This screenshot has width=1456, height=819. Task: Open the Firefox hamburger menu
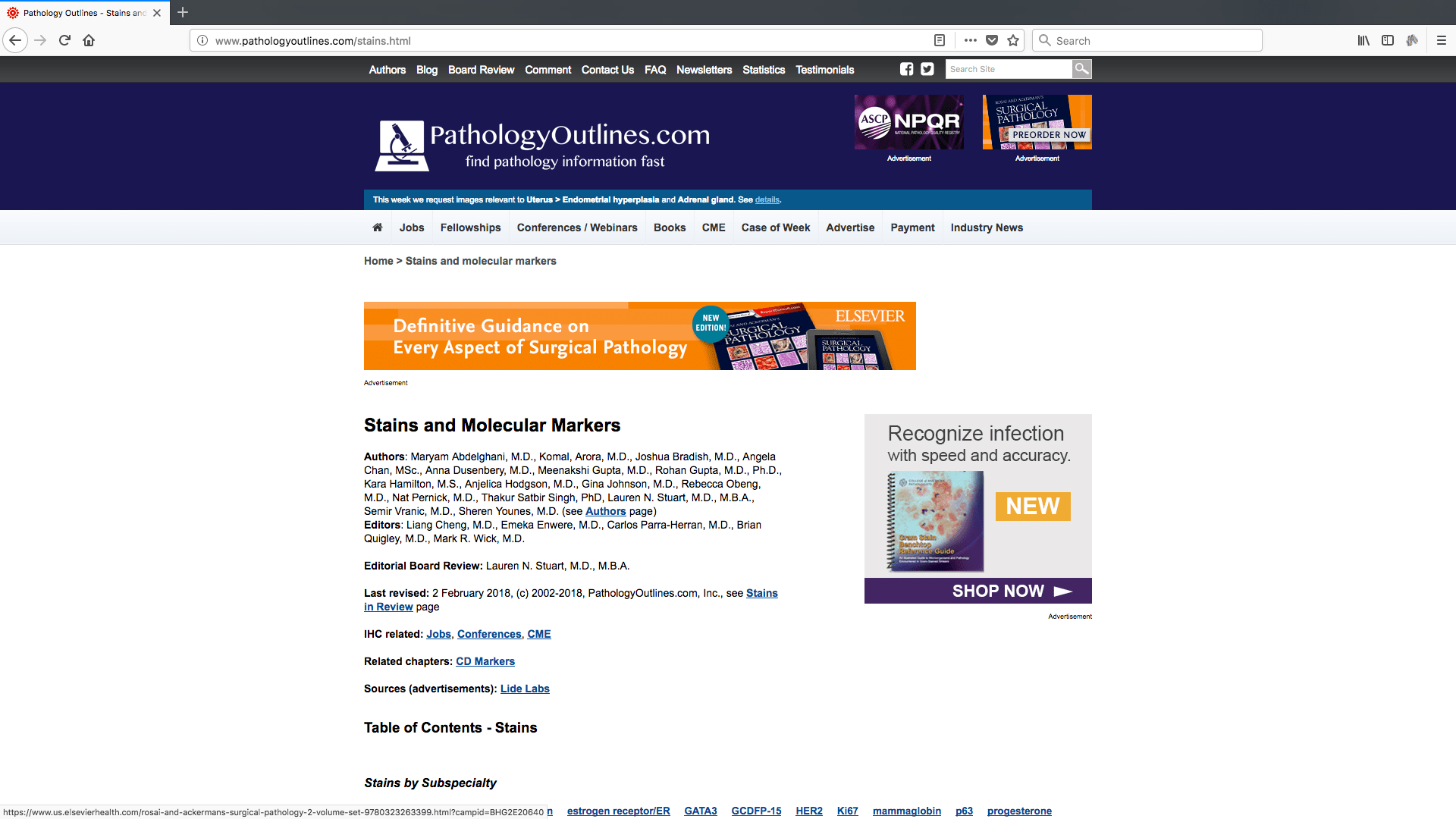(1441, 41)
